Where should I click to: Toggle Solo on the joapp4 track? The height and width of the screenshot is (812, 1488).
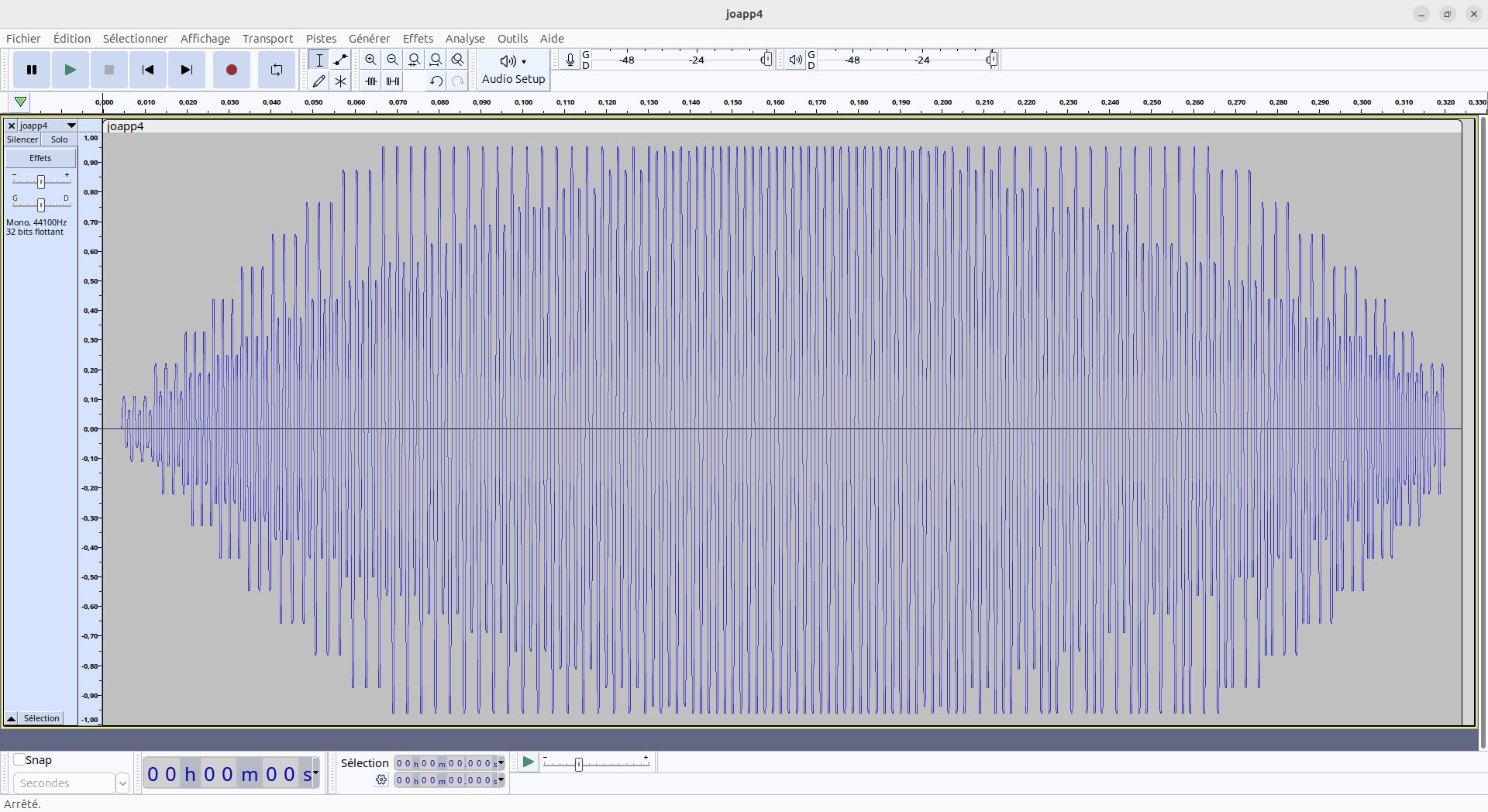click(x=59, y=139)
